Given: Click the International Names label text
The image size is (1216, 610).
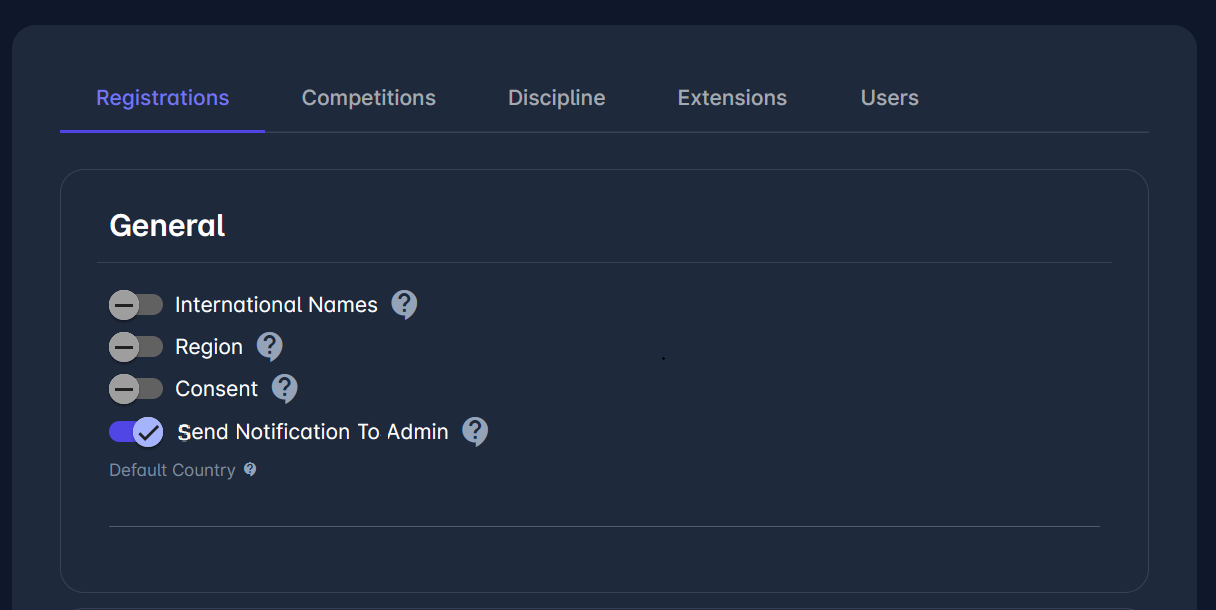Looking at the screenshot, I should (276, 305).
